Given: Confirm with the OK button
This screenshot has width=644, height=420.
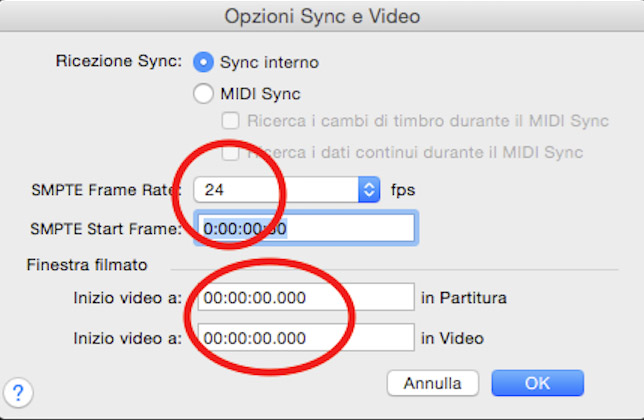Looking at the screenshot, I should (537, 383).
